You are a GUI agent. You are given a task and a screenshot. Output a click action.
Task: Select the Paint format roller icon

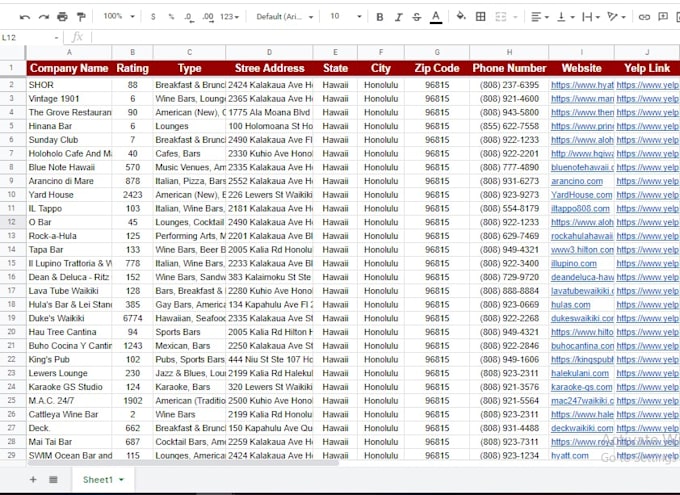(x=81, y=17)
